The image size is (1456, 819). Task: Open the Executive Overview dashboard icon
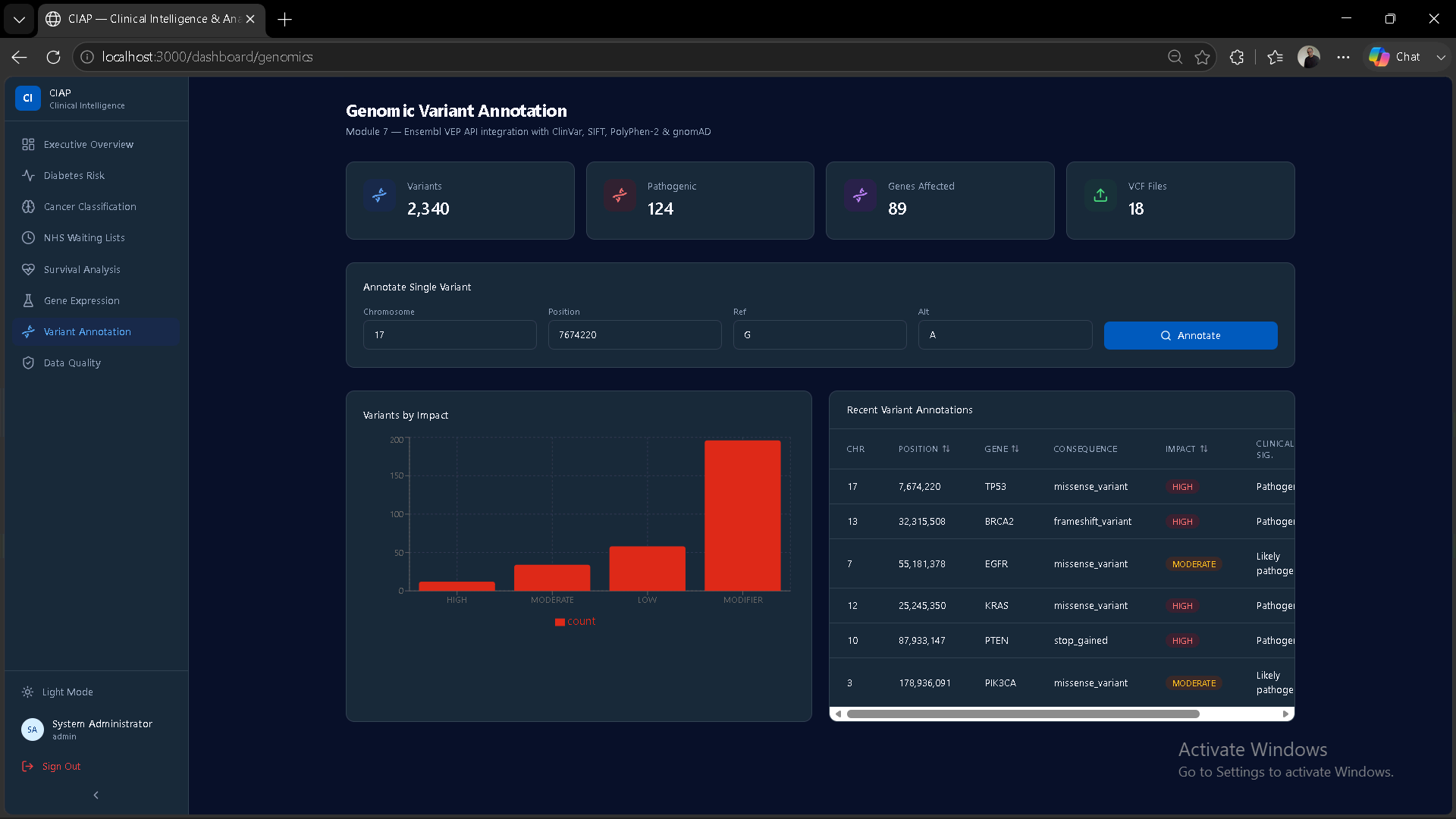click(x=28, y=144)
